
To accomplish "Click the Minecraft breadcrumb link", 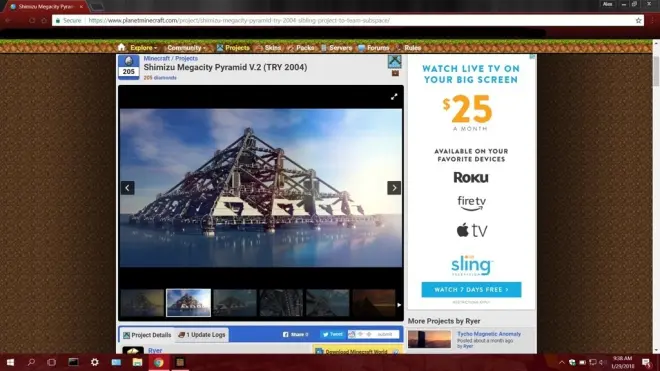I will (x=157, y=59).
